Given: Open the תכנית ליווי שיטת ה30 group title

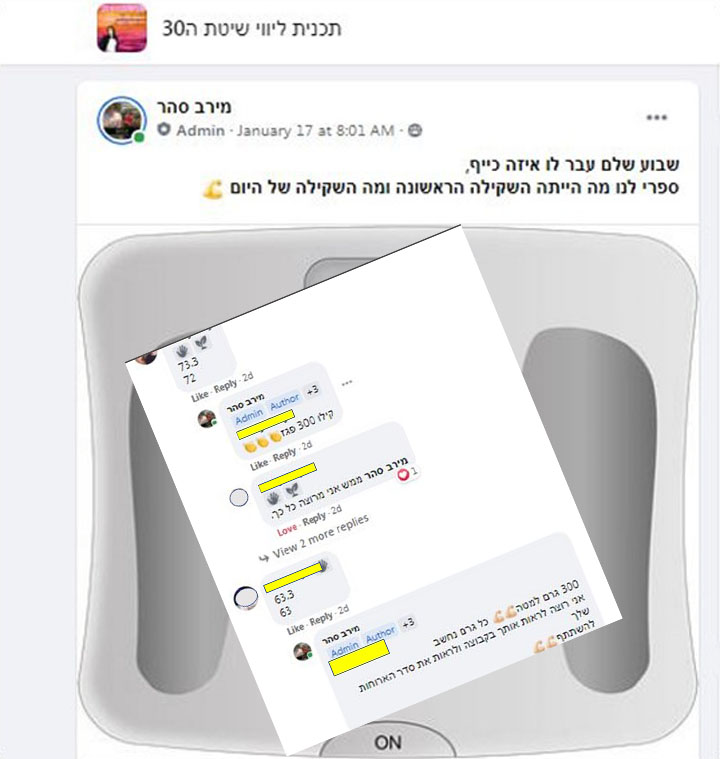Looking at the screenshot, I should click(252, 29).
